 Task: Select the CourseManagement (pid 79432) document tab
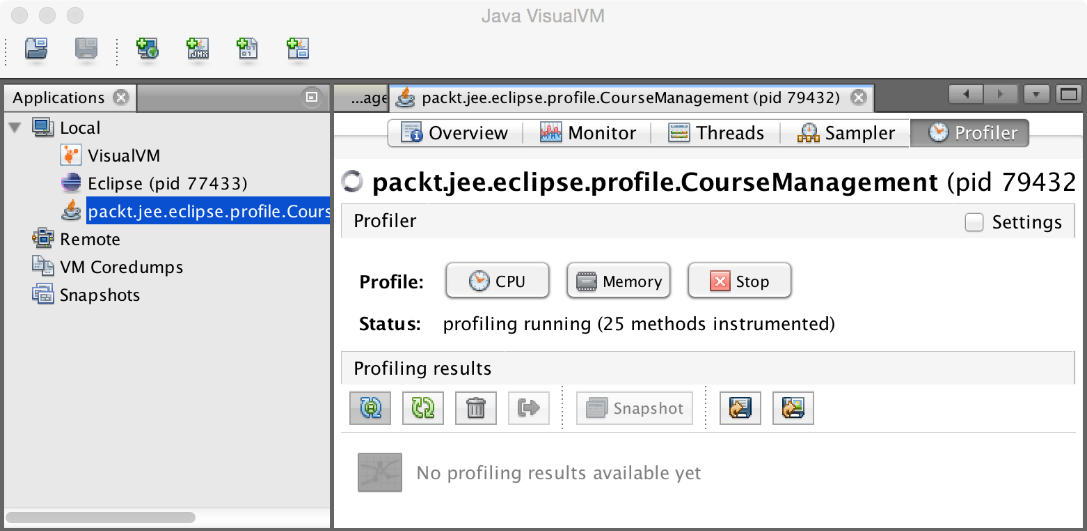[631, 98]
